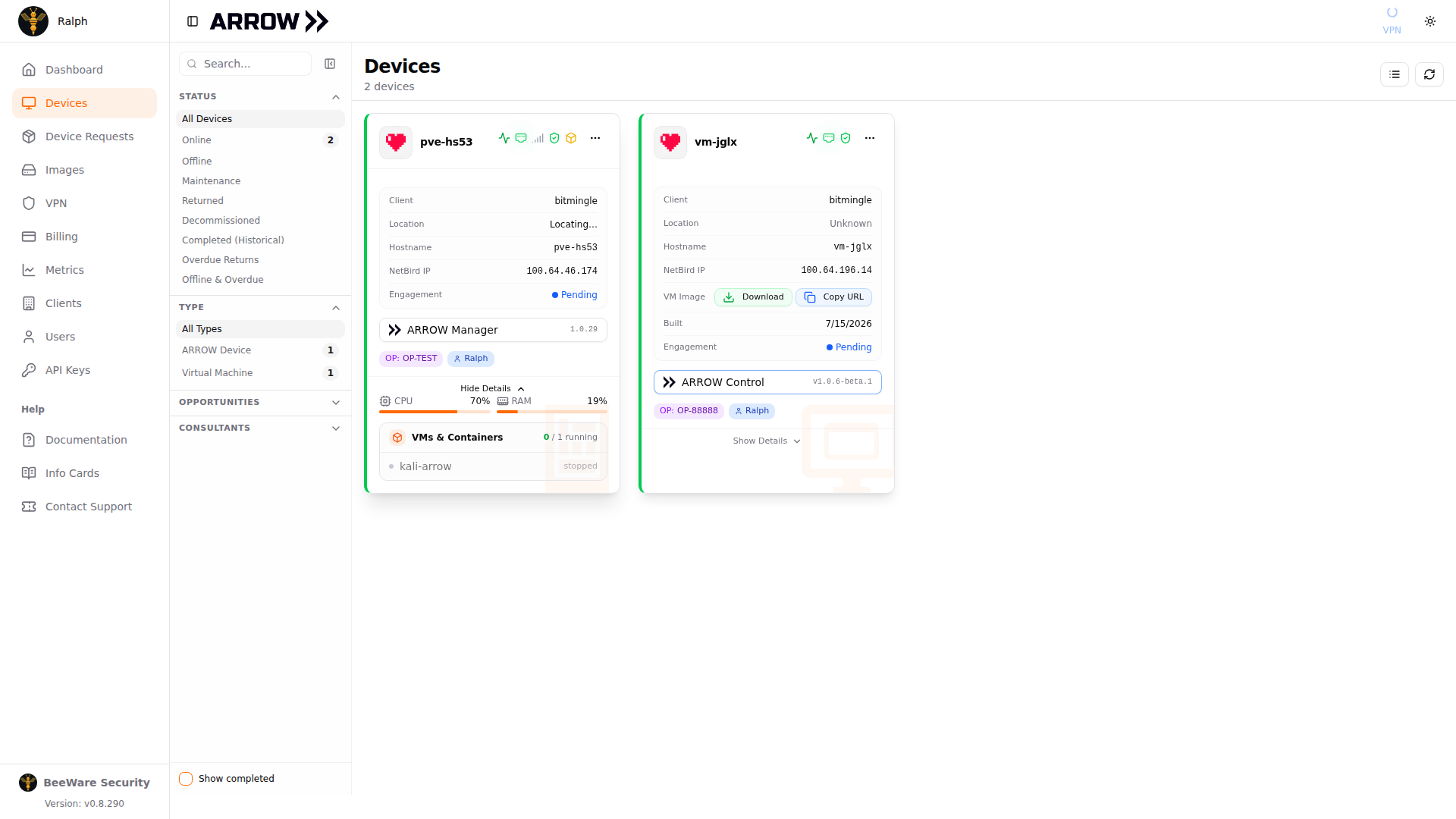Download the vm-jglx VM image
The height and width of the screenshot is (819, 1456).
753,297
